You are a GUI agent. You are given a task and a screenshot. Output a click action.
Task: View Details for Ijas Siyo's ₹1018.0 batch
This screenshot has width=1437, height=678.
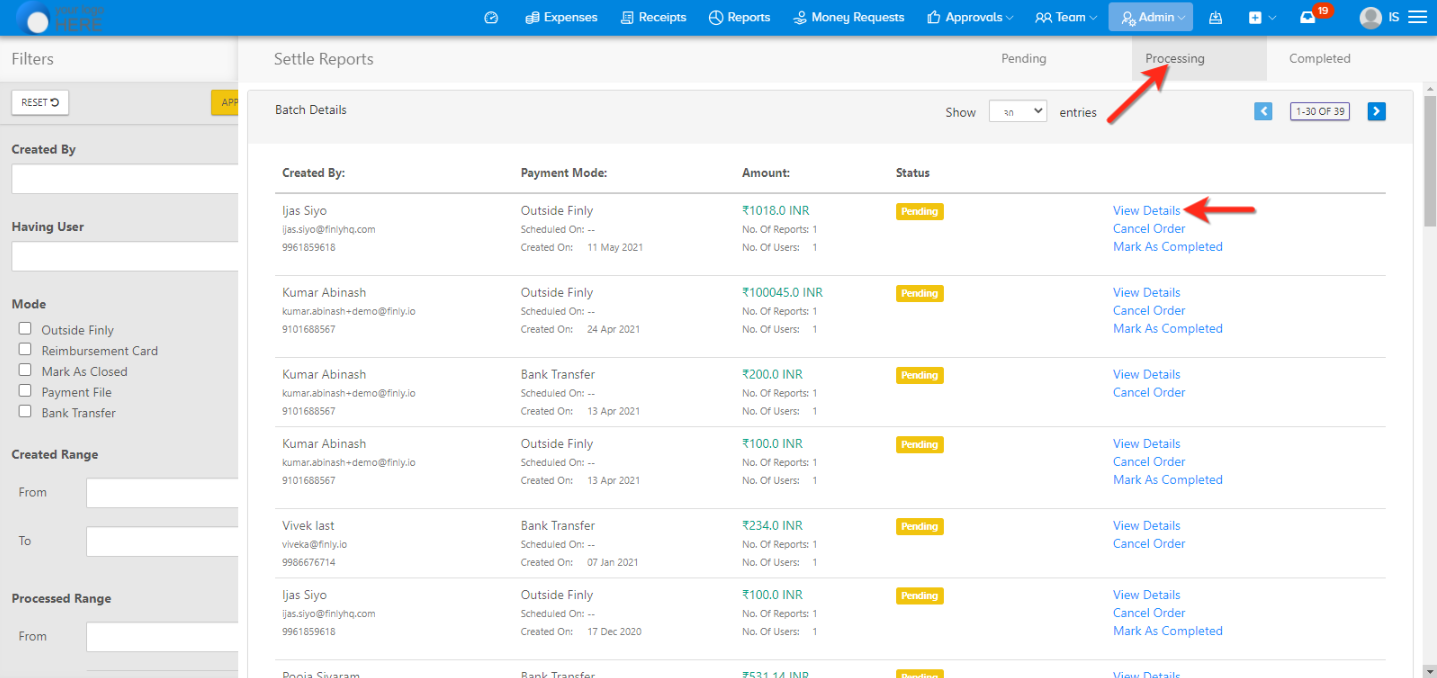(x=1147, y=211)
